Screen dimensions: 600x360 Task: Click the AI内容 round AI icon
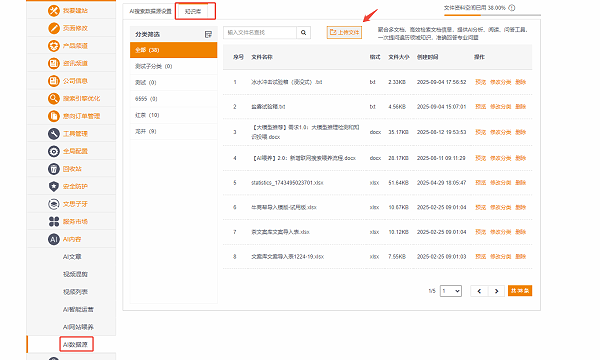[x=54, y=239]
